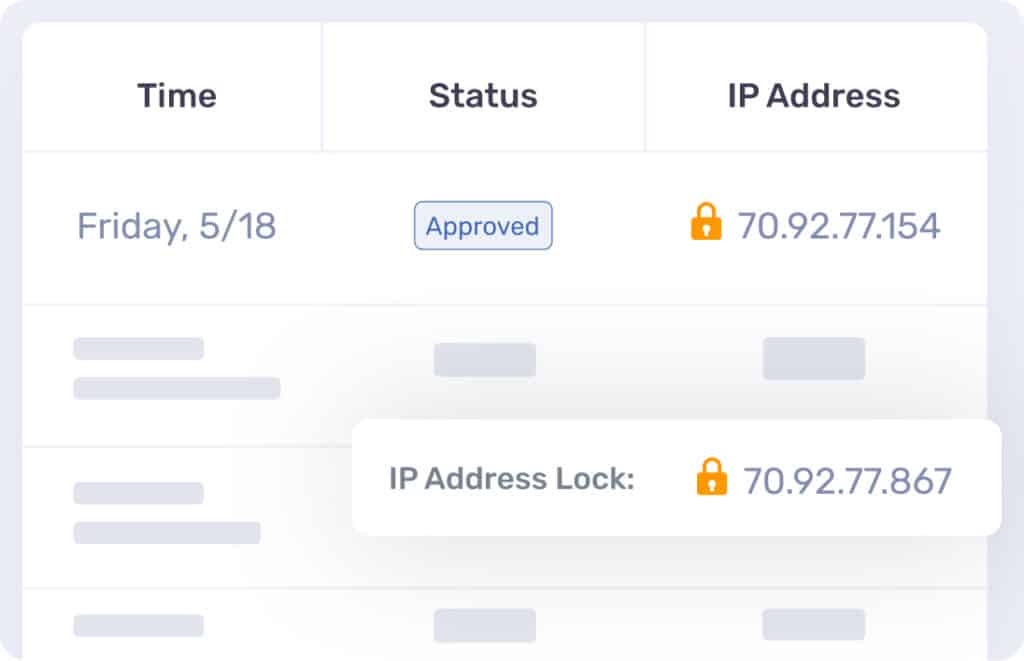
Task: Click second row's long time placeholder bar
Action: tap(177, 388)
